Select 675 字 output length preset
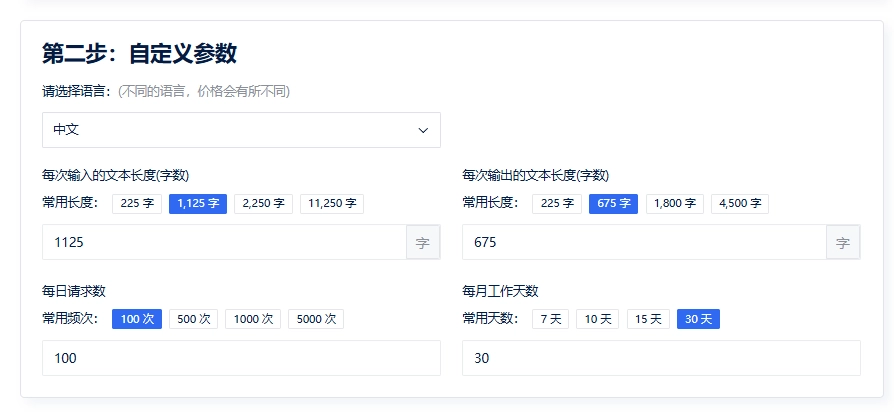 click(613, 204)
